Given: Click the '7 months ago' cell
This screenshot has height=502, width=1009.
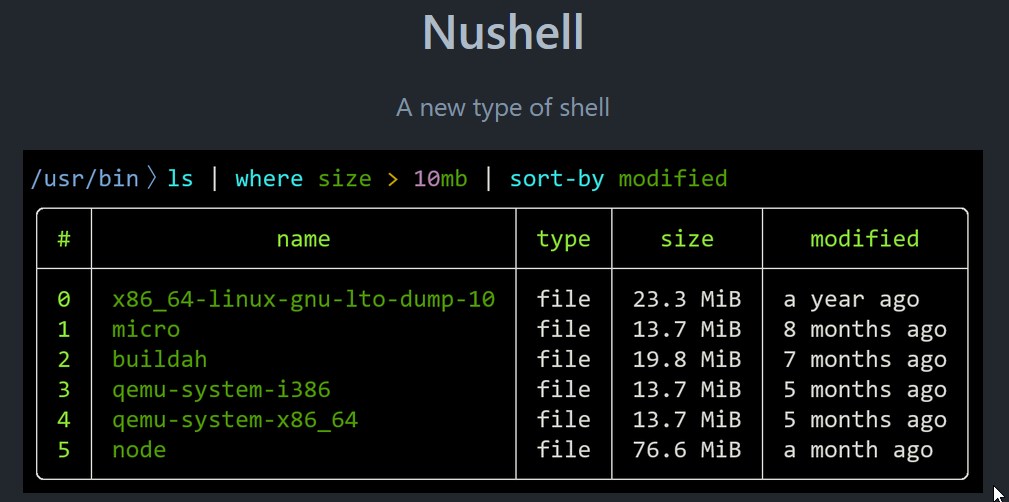Looking at the screenshot, I should pos(865,360).
